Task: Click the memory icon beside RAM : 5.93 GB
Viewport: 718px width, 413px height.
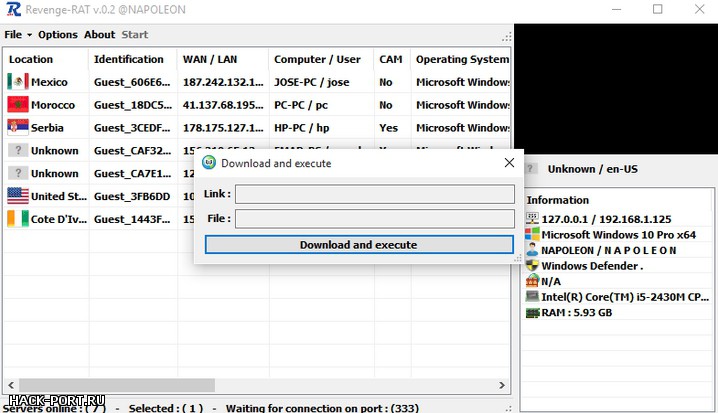Action: click(x=532, y=313)
